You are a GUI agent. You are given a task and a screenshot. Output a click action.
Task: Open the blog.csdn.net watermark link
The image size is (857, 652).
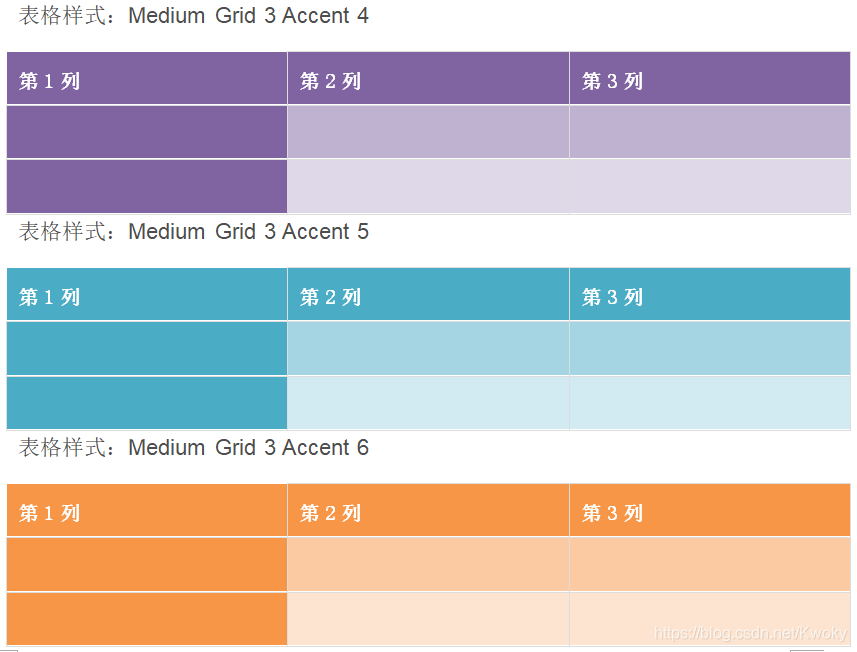pos(750,633)
